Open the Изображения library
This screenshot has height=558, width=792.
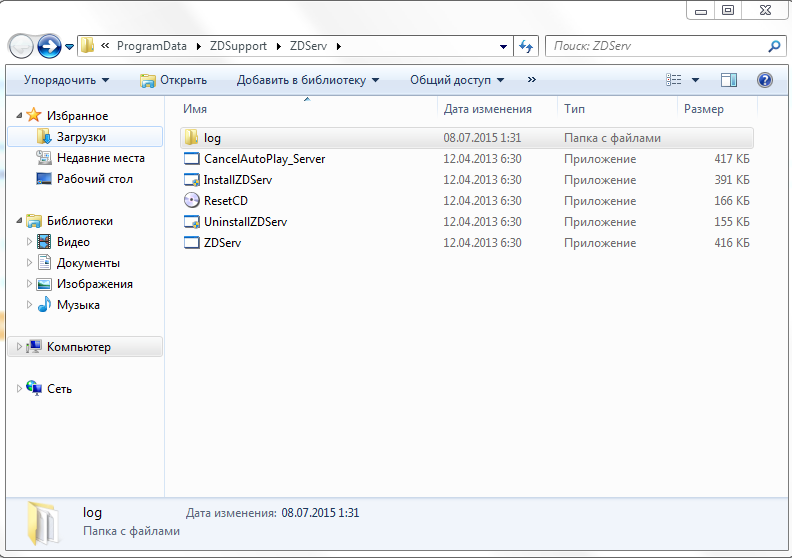(94, 284)
